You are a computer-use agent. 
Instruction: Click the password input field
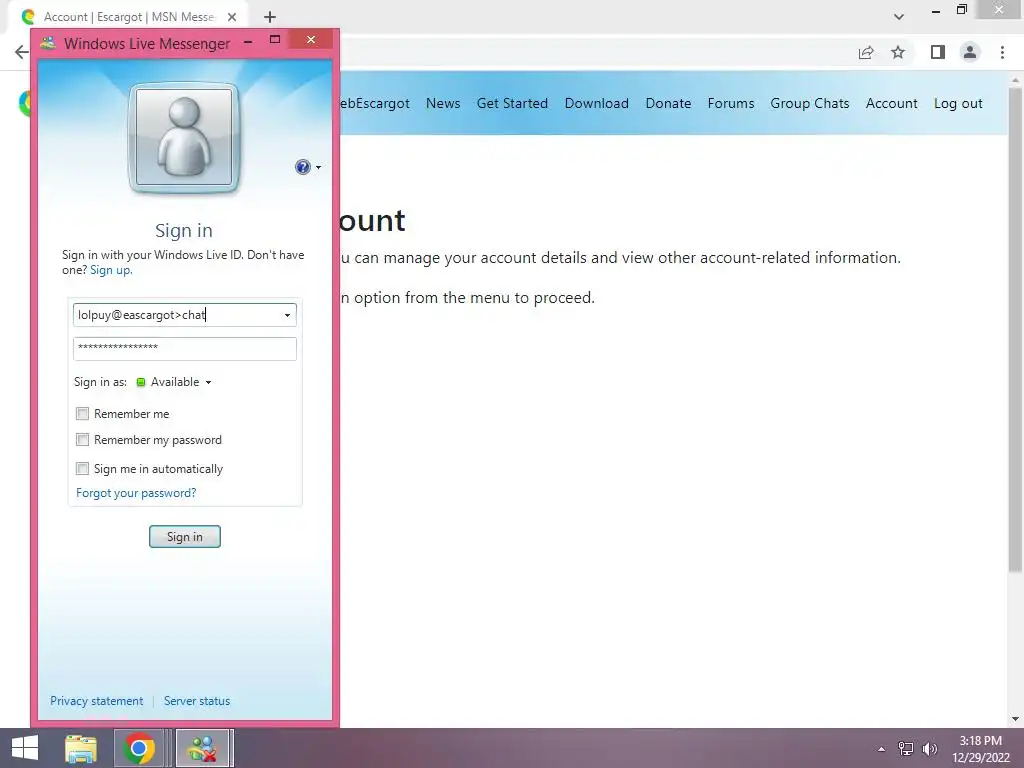(185, 348)
